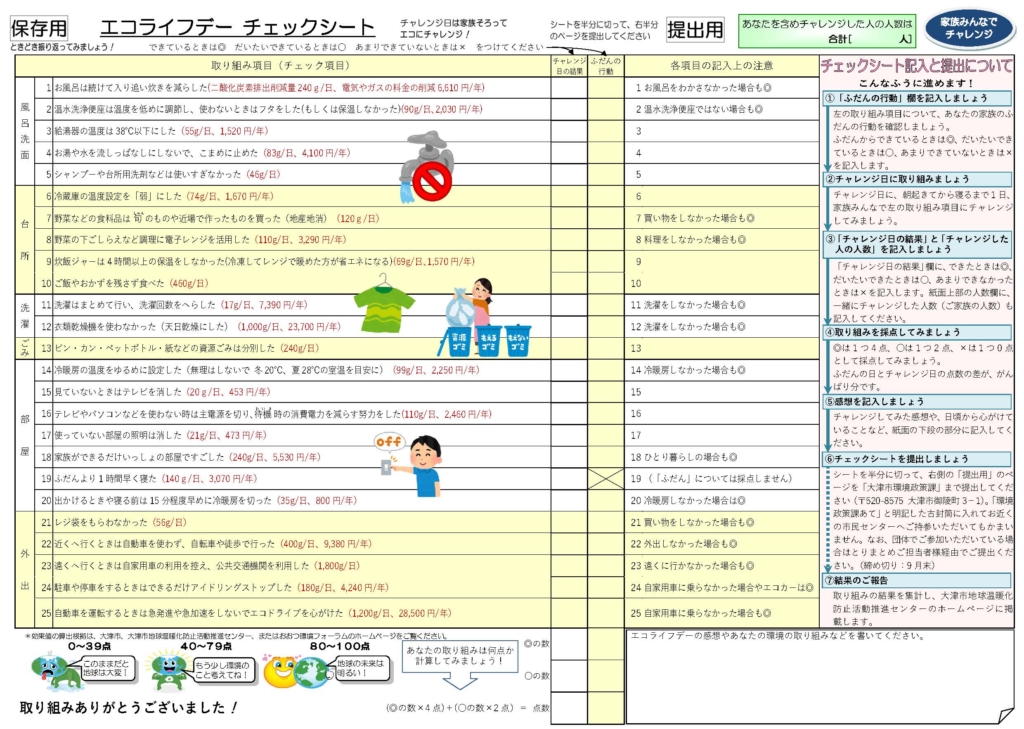Click the チャレンジ日の結果 cell for item 13
The width and height of the screenshot is (1024, 729).
tap(569, 348)
